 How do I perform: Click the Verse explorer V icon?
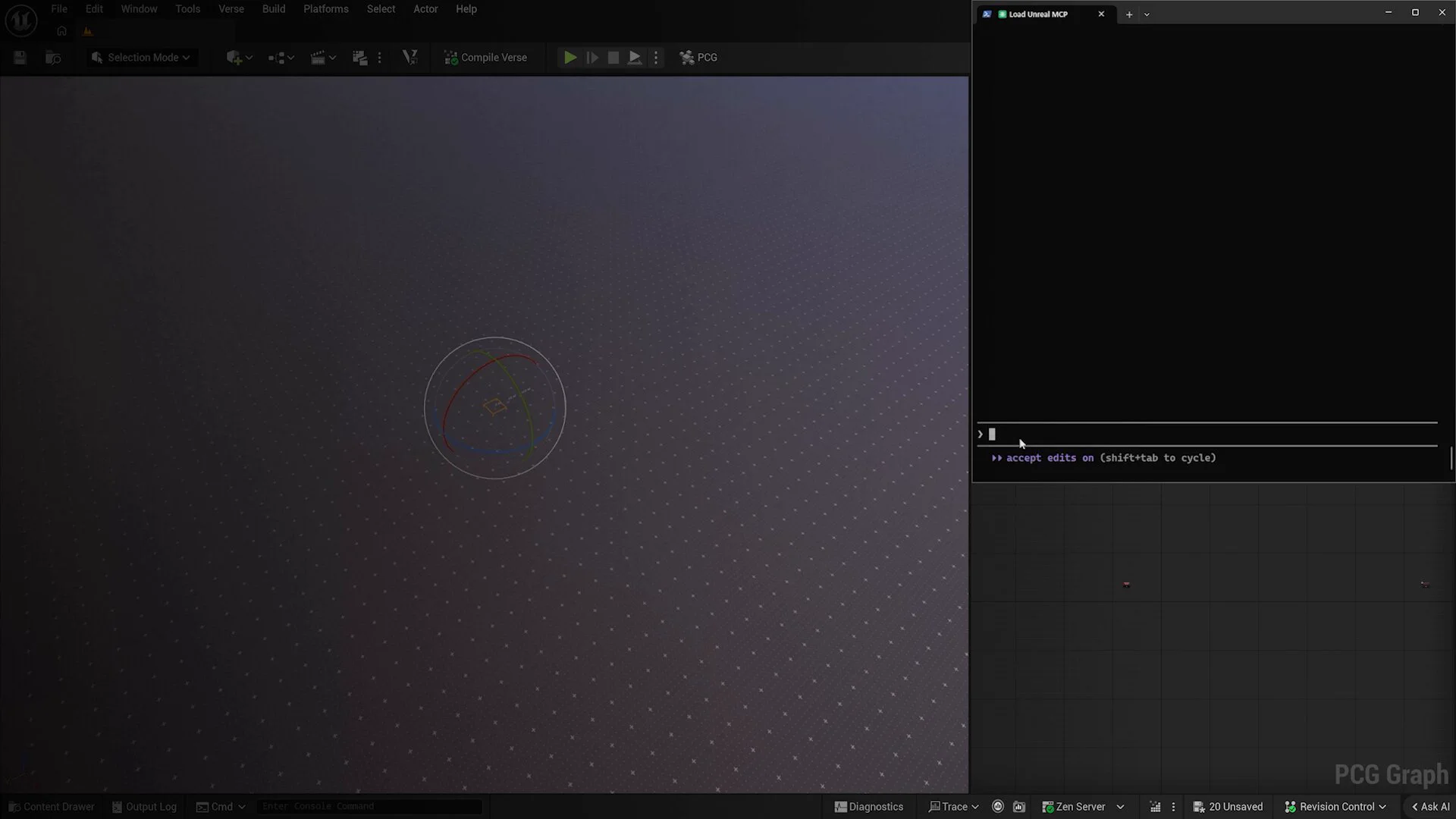[409, 58]
